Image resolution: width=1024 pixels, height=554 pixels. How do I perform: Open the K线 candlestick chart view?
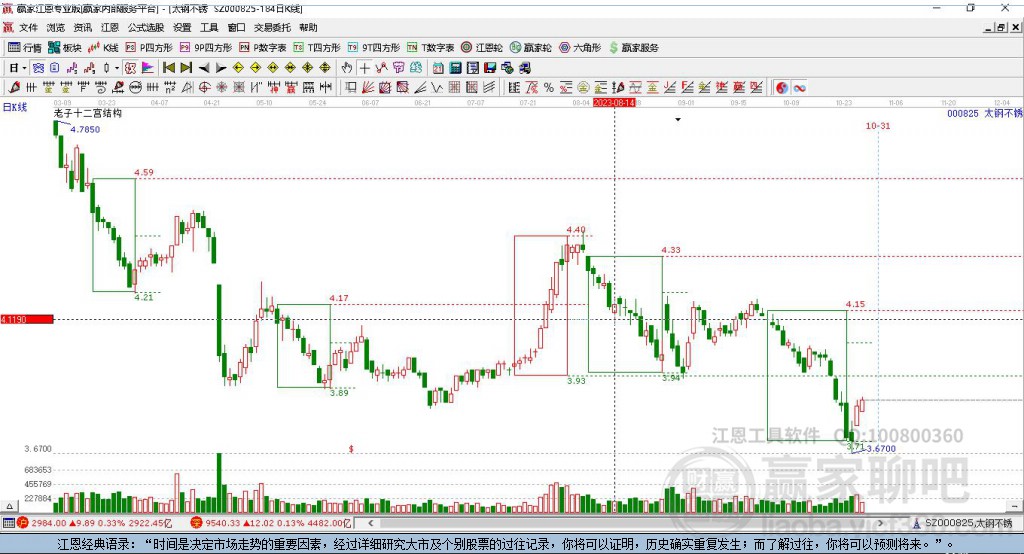pyautogui.click(x=103, y=47)
